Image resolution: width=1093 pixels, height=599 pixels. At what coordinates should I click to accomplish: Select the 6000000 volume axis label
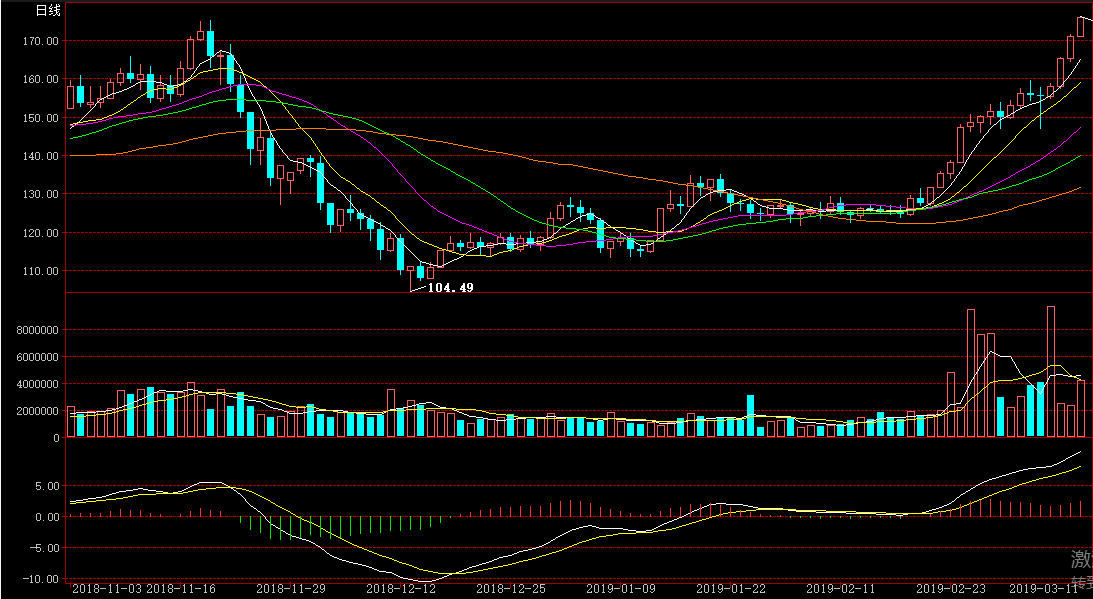pyautogui.click(x=38, y=357)
